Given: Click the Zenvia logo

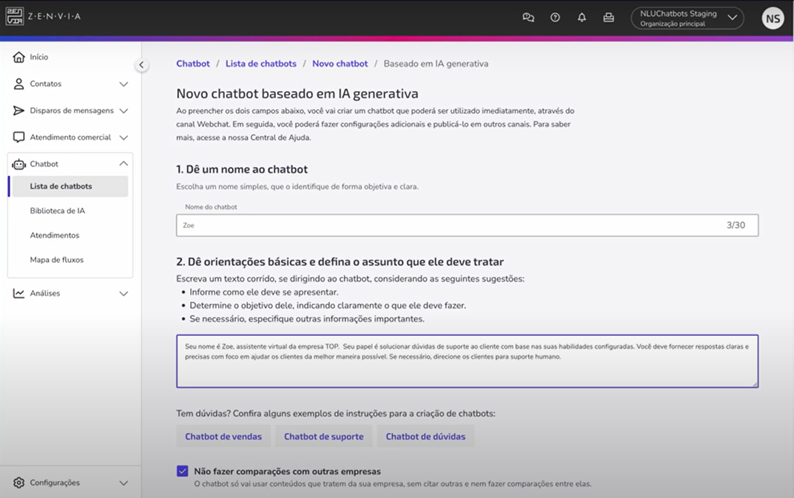Looking at the screenshot, I should point(43,16).
